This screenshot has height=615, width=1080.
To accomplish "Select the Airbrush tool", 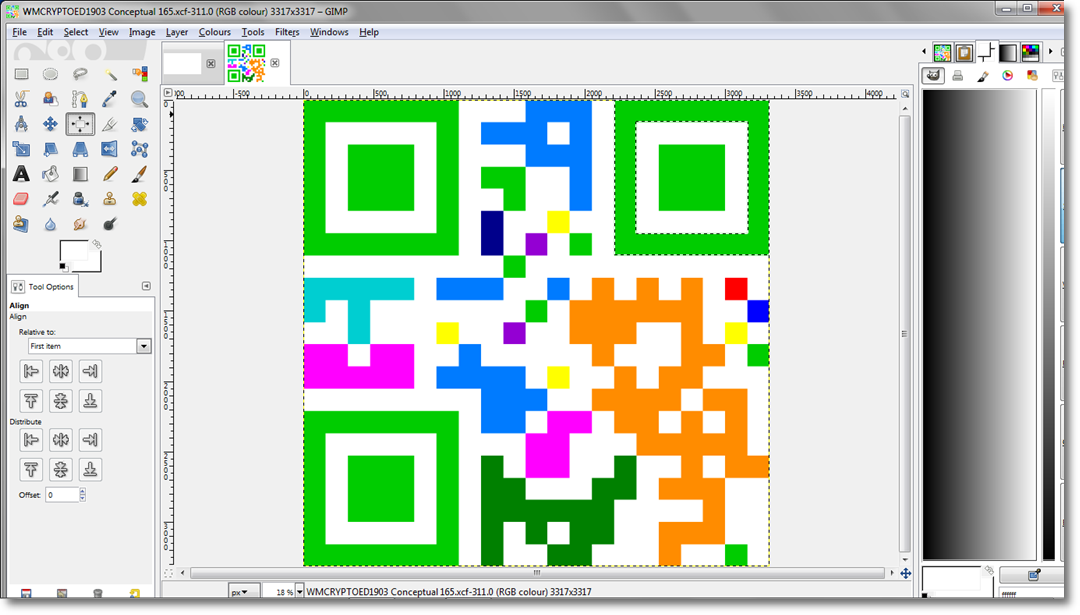I will [x=50, y=199].
